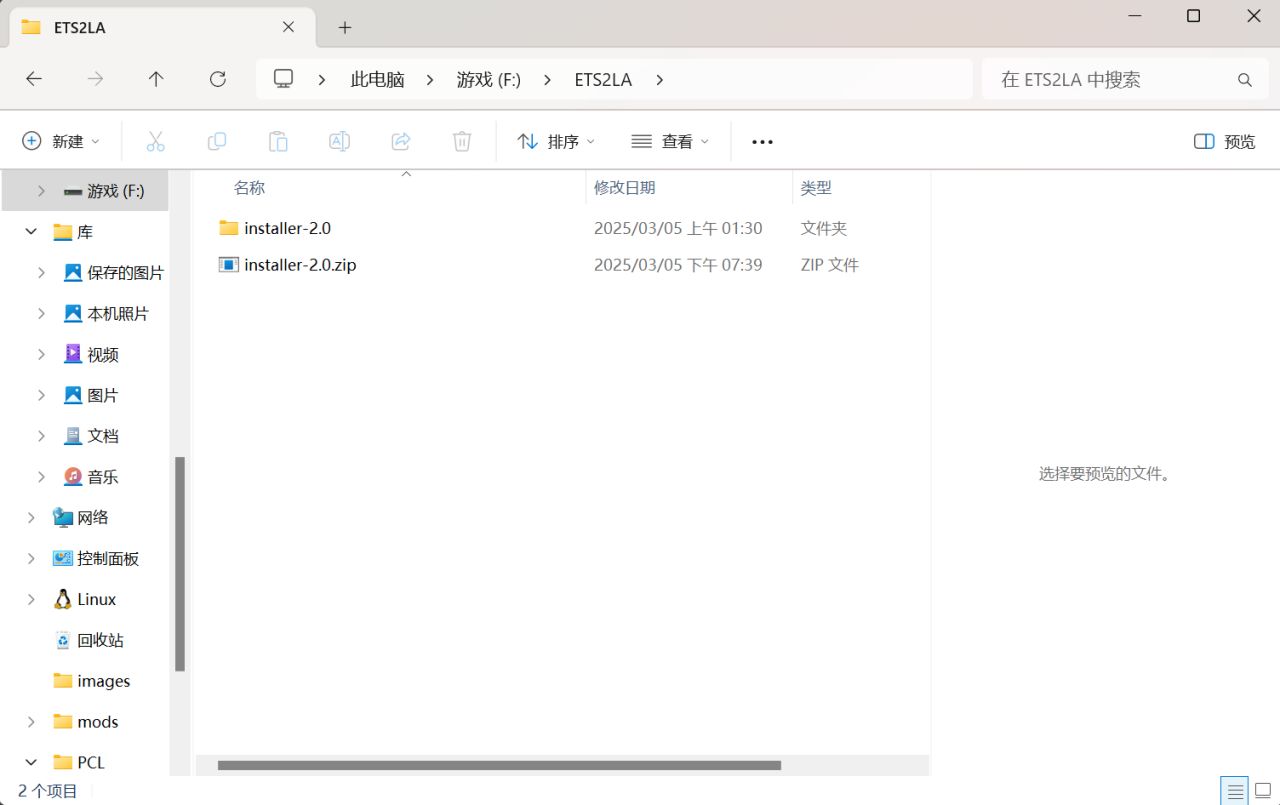
Task: Open chevron after ETS2LA in address bar
Action: click(659, 80)
